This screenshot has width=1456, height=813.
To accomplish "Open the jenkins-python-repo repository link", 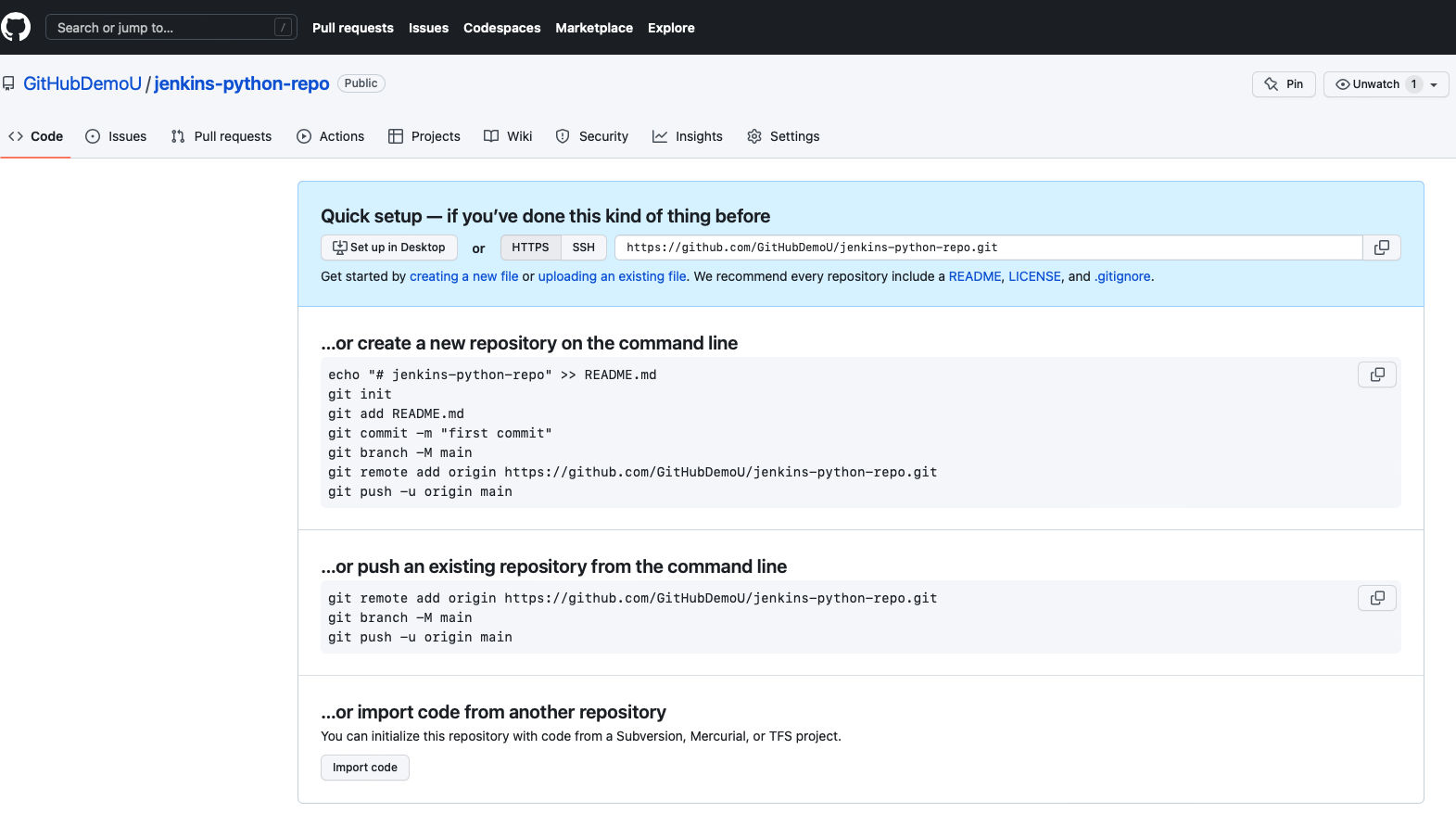I will coord(242,83).
